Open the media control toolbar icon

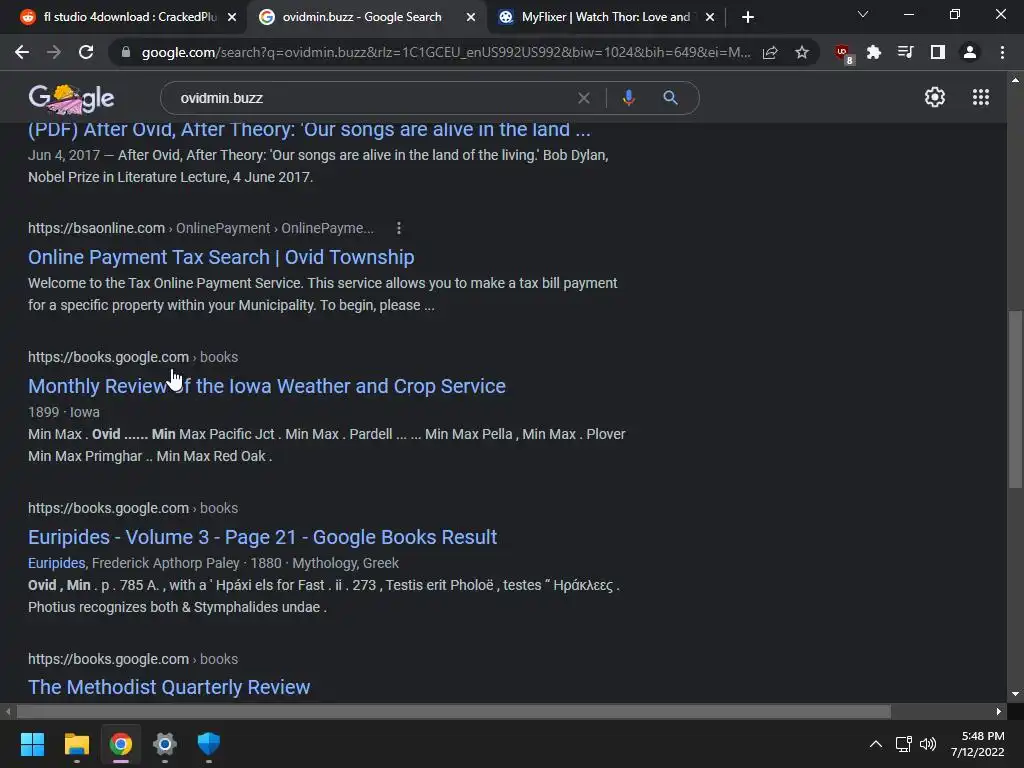tap(906, 52)
